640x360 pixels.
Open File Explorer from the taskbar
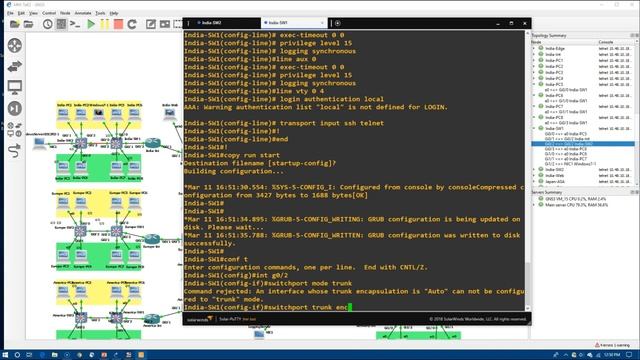tap(54, 355)
